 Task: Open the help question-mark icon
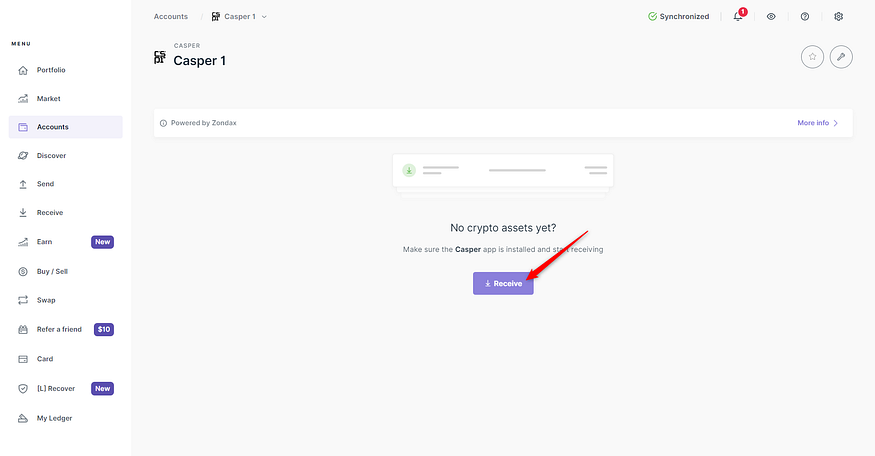(x=805, y=17)
